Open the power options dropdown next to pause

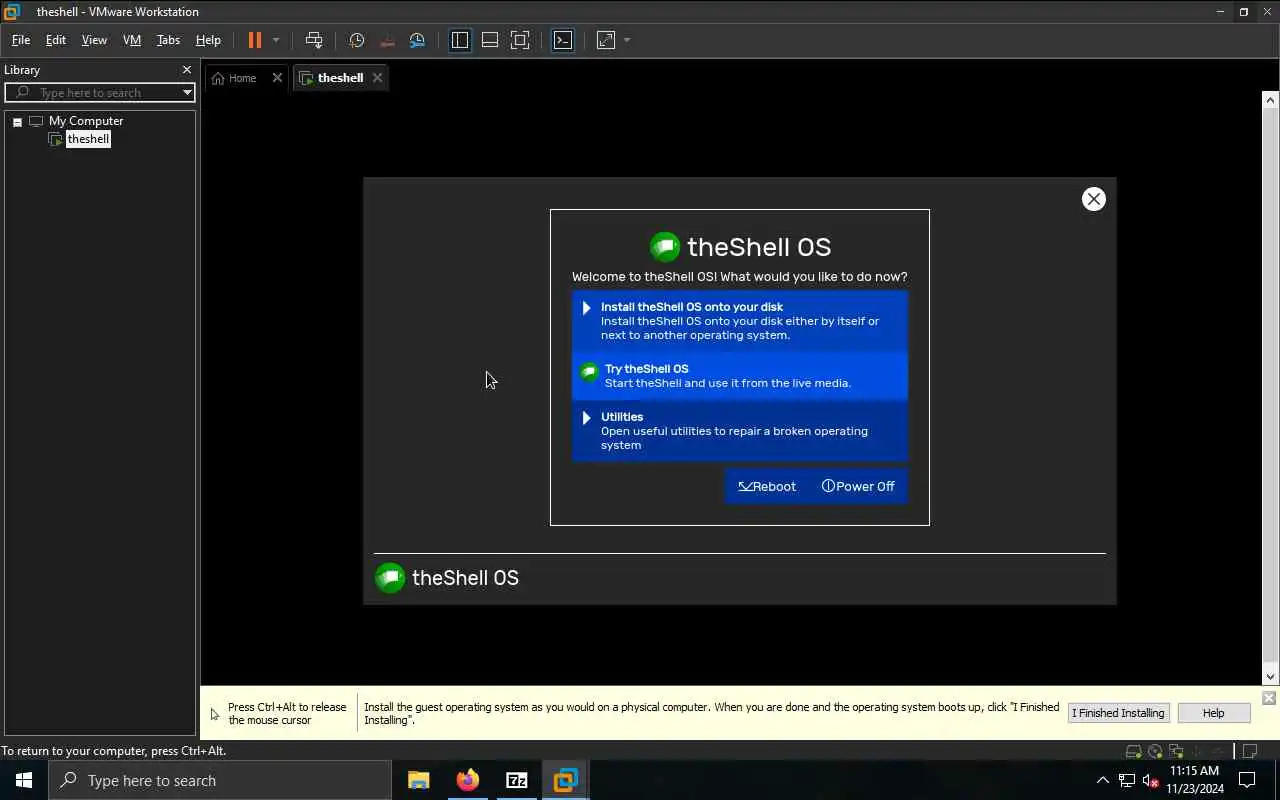pyautogui.click(x=276, y=40)
